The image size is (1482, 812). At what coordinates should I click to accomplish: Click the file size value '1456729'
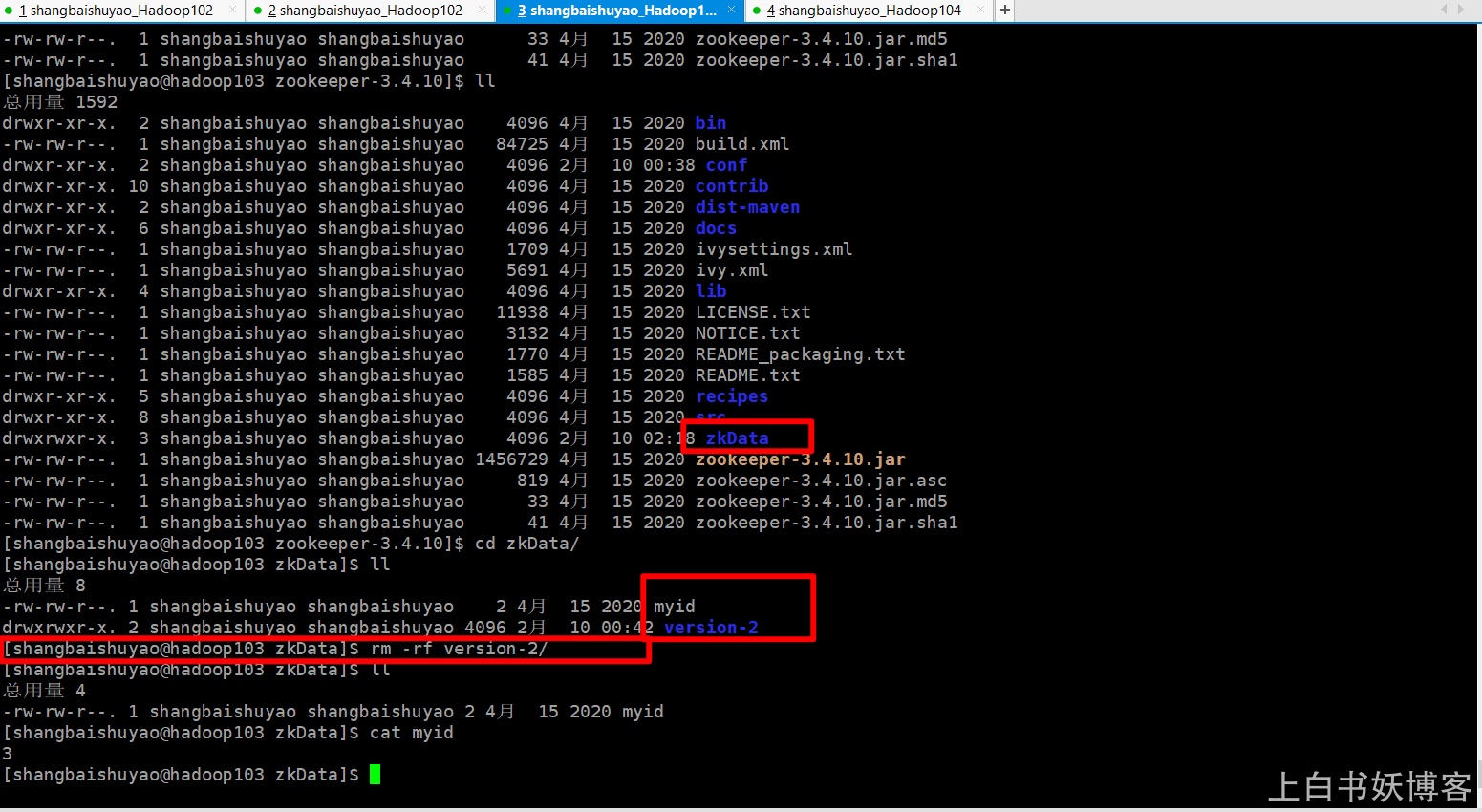click(x=511, y=459)
